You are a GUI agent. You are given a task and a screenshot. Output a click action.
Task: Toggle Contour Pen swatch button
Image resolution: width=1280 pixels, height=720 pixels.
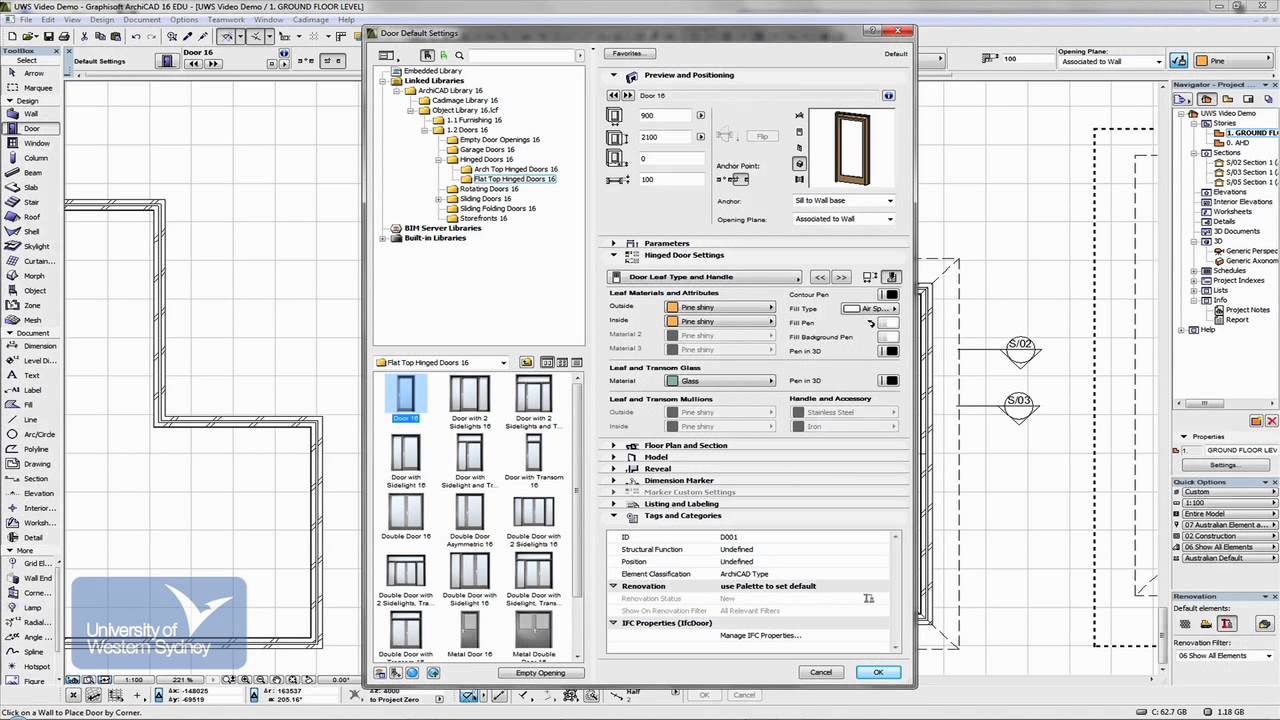pyautogui.click(x=888, y=295)
